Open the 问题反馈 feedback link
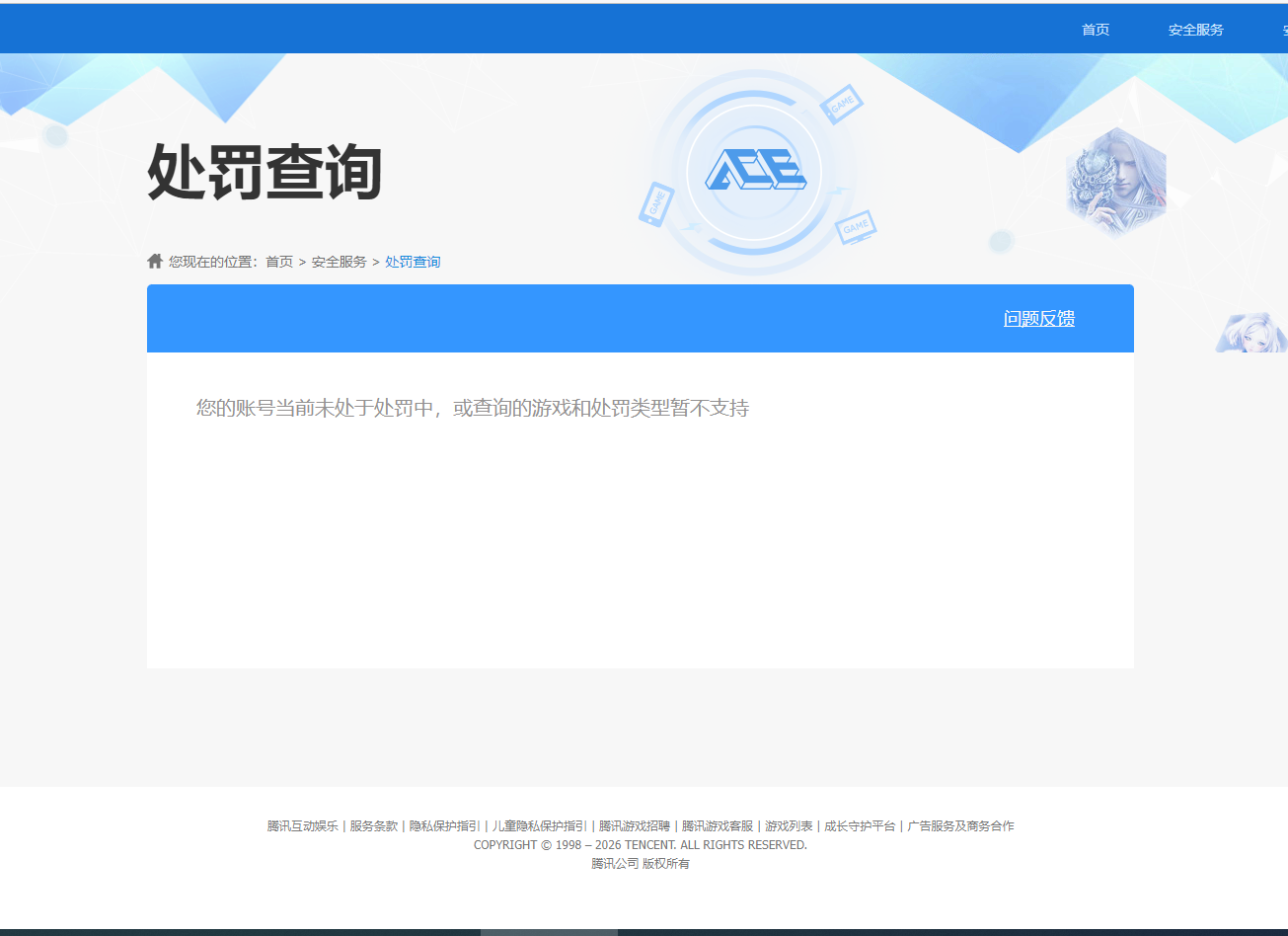 click(1039, 318)
